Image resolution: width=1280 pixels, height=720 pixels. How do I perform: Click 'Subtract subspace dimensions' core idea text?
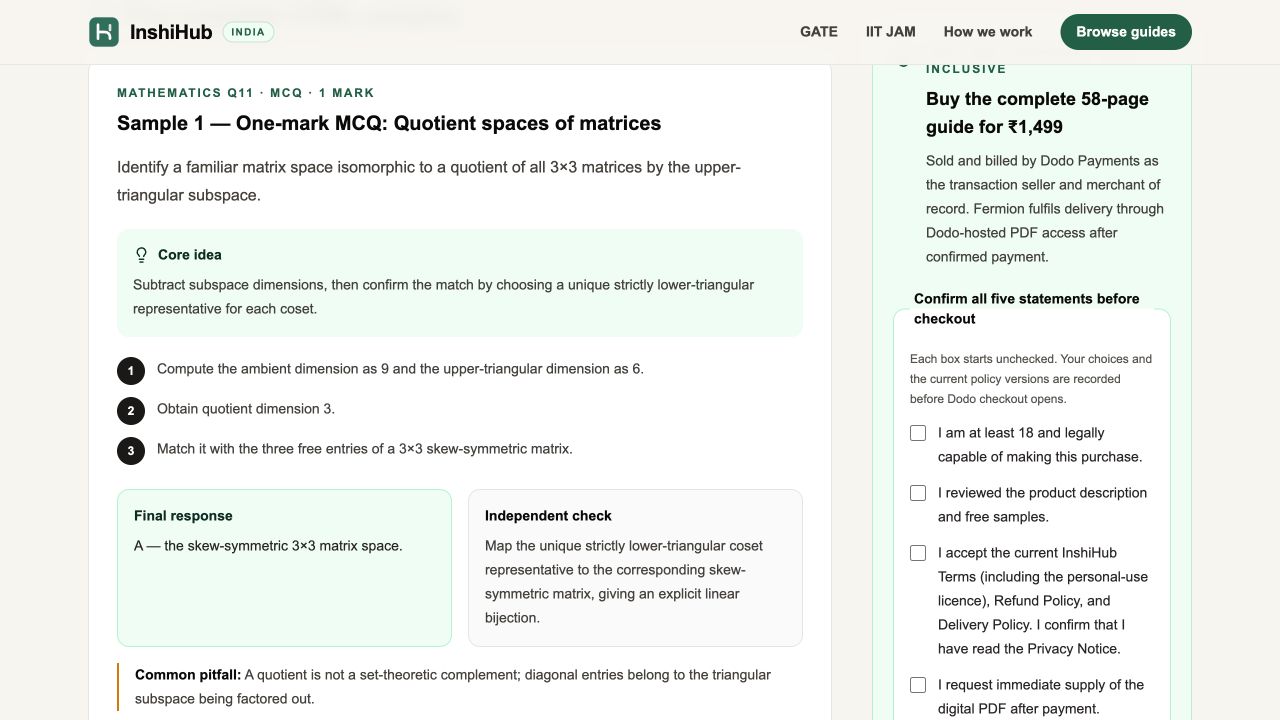[x=444, y=297]
